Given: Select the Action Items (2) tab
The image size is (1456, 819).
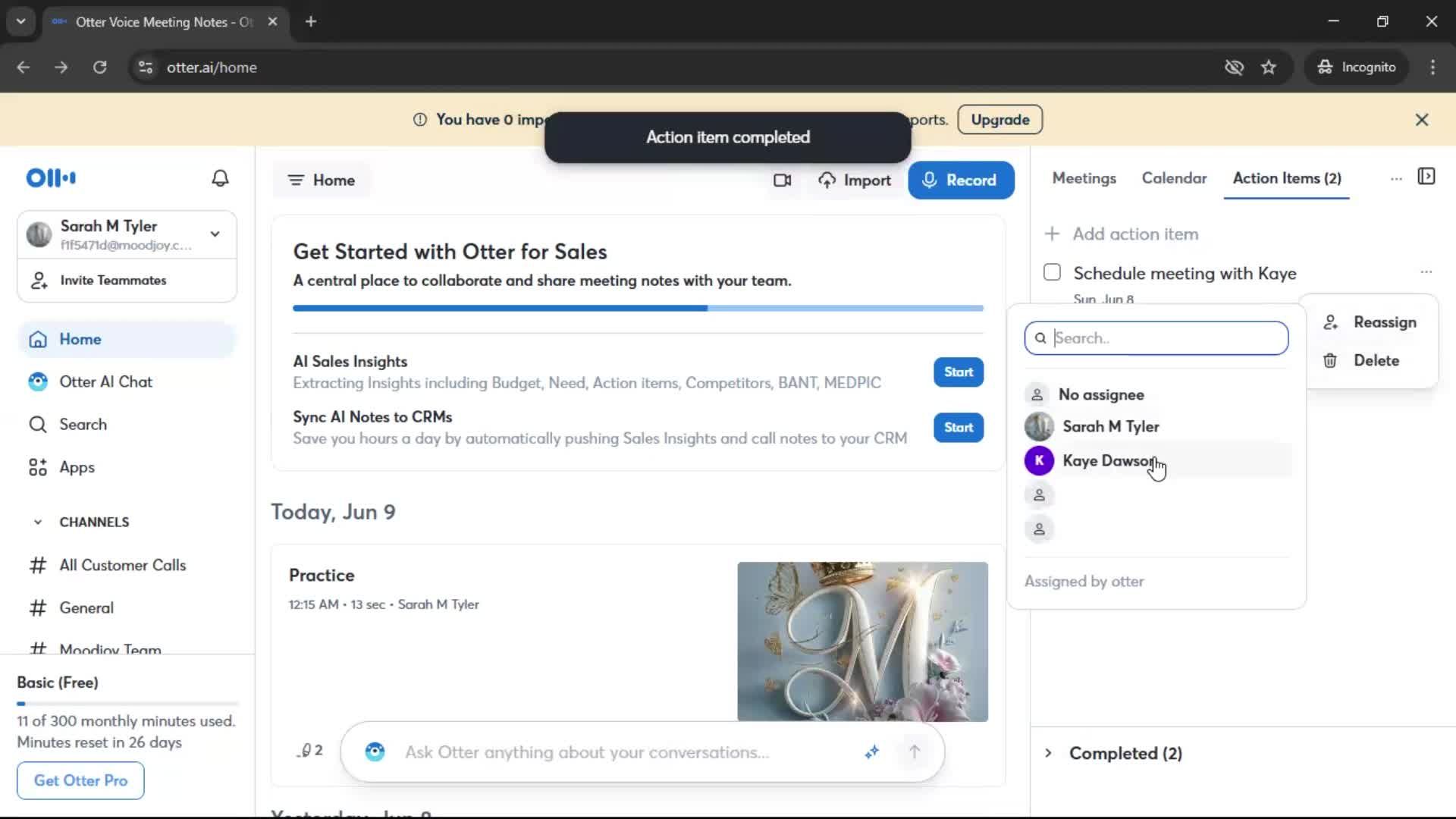Looking at the screenshot, I should 1287,178.
